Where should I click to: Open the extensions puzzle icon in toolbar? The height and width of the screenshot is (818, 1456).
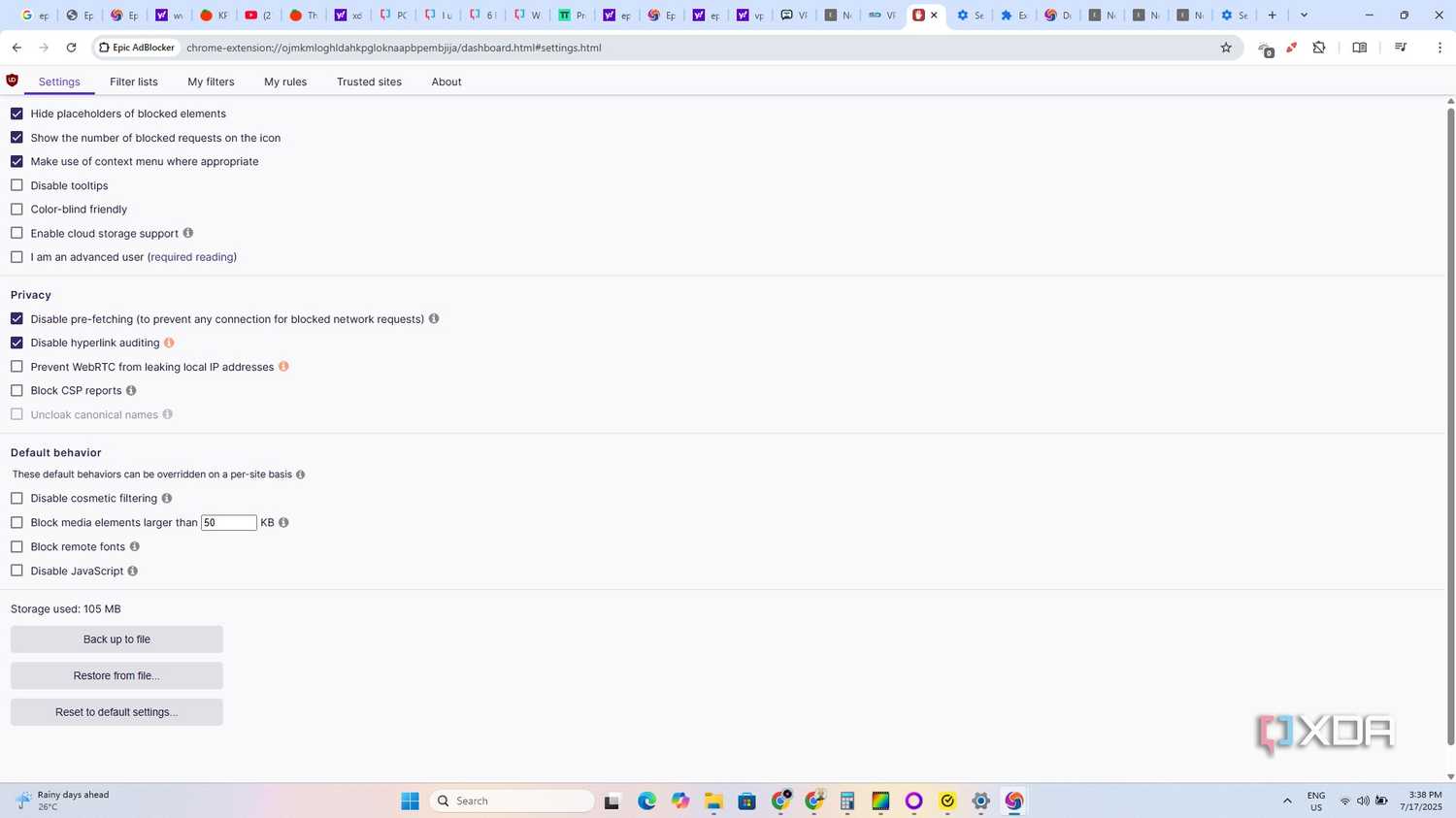point(1319,48)
